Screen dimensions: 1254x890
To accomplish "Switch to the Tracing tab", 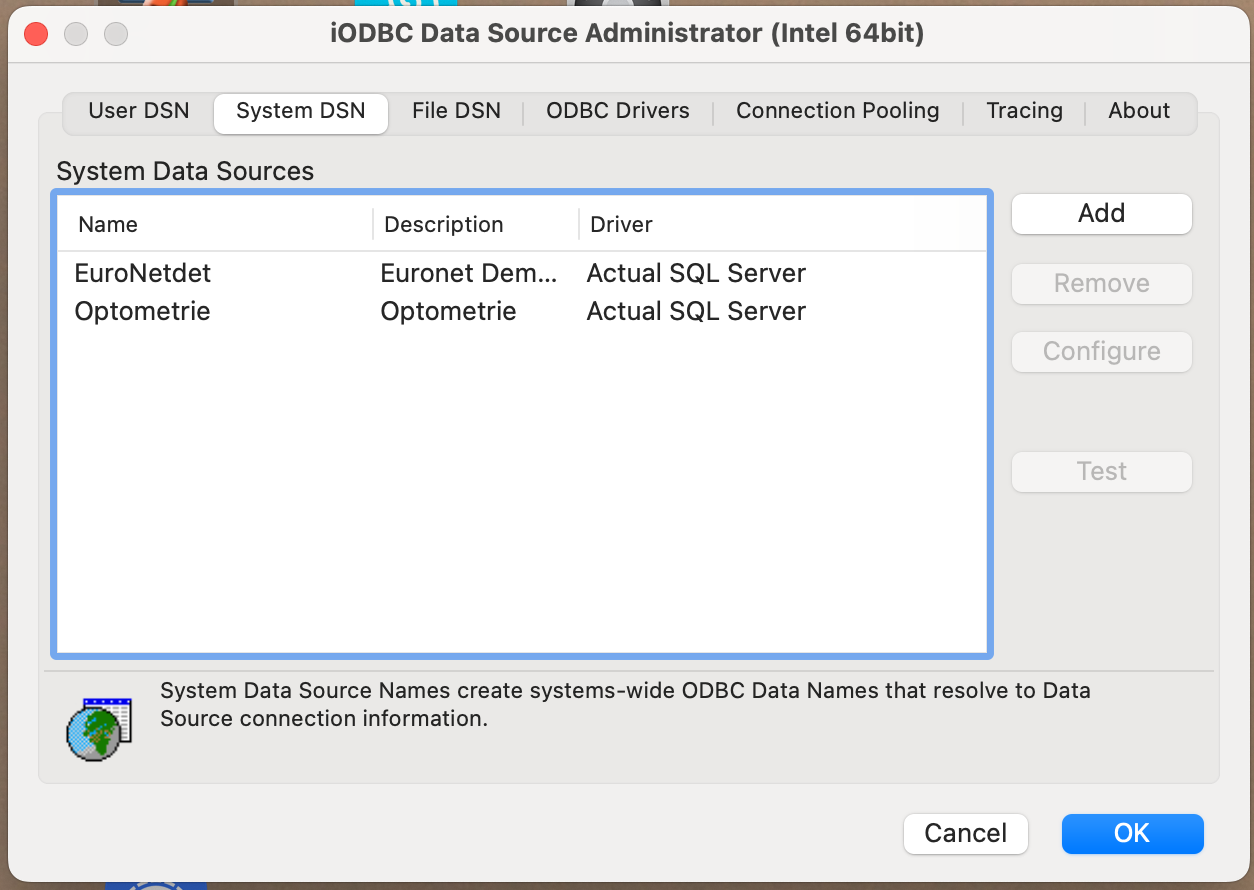I will (1024, 111).
